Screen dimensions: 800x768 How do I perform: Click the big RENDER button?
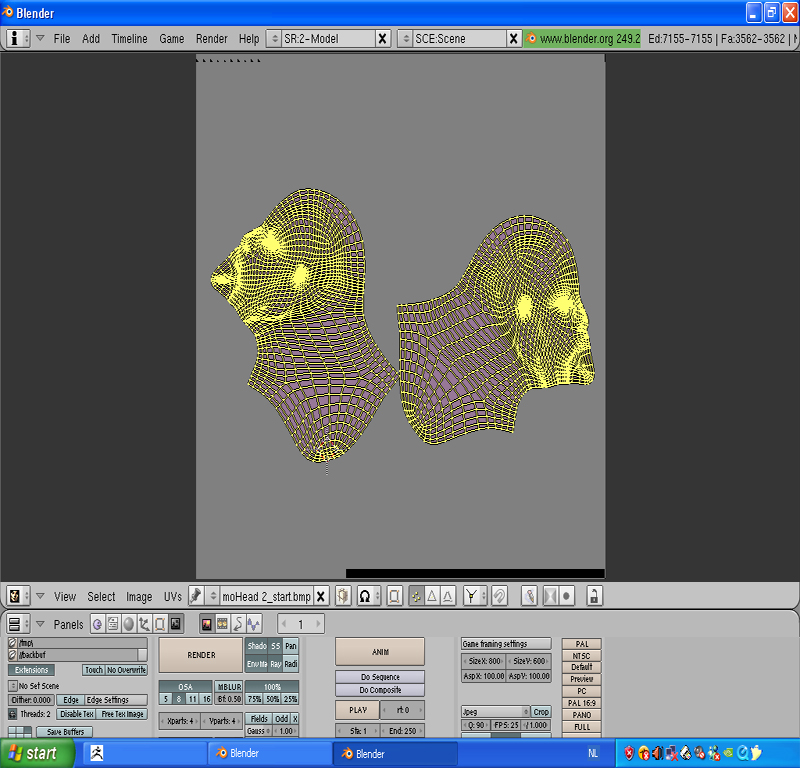click(x=201, y=655)
